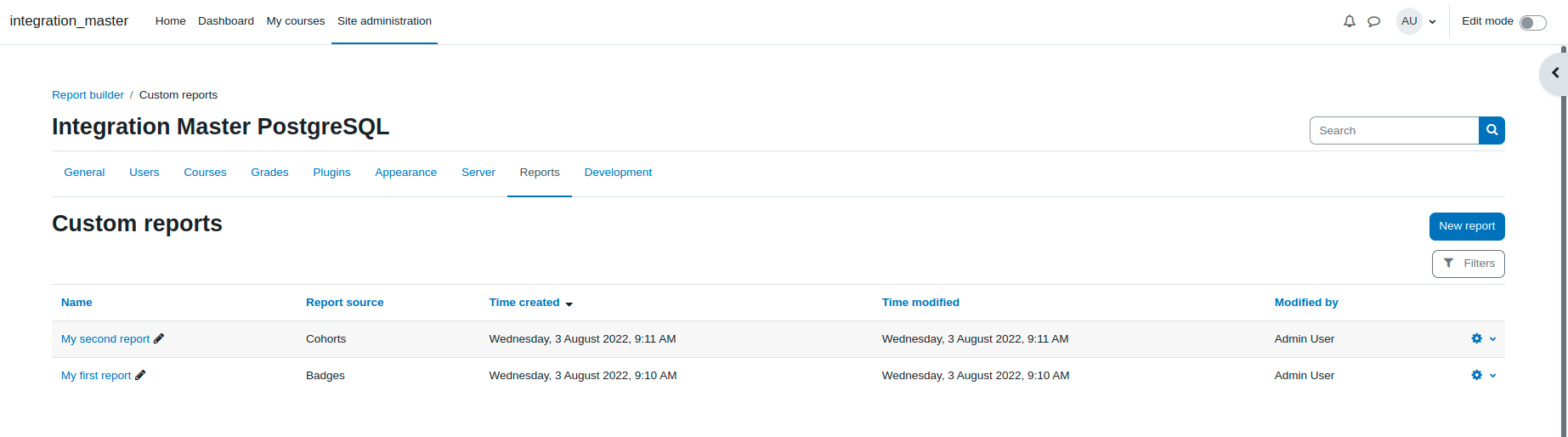Screen dimensions: 1568x437
Task: Create a New report
Action: [x=1467, y=226]
